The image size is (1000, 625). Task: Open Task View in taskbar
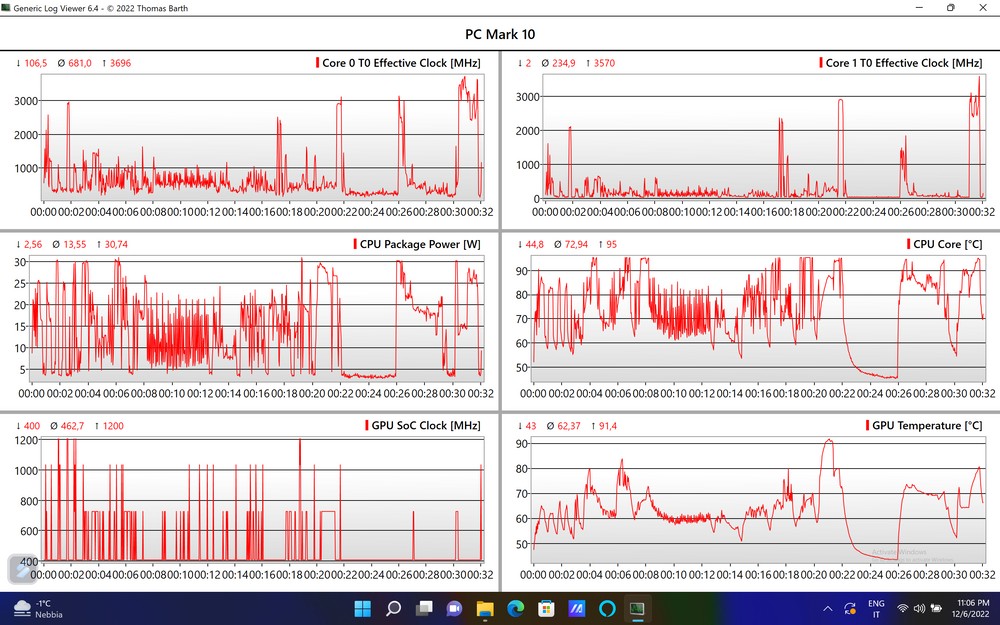tap(424, 608)
